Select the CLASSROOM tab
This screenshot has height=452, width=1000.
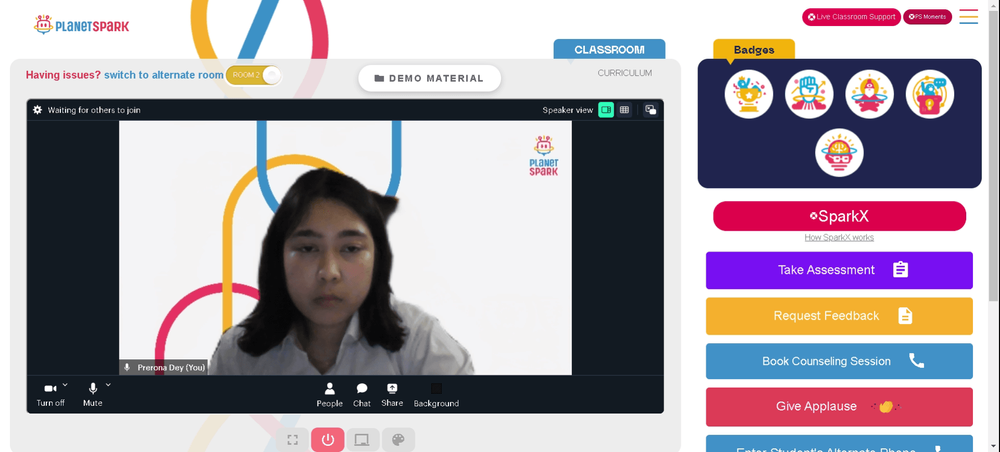click(609, 50)
